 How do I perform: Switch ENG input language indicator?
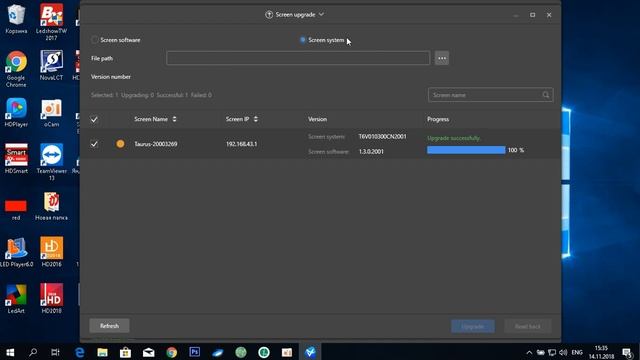(577, 352)
